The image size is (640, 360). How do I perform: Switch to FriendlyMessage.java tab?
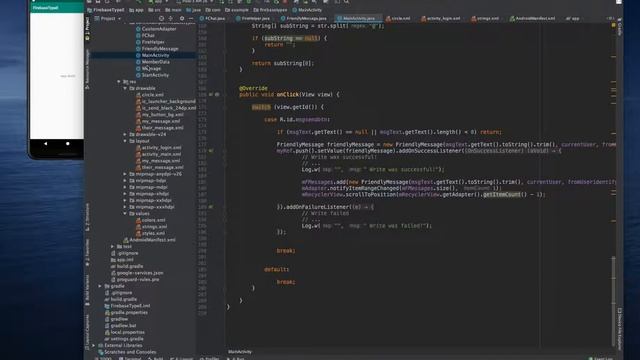[304, 18]
